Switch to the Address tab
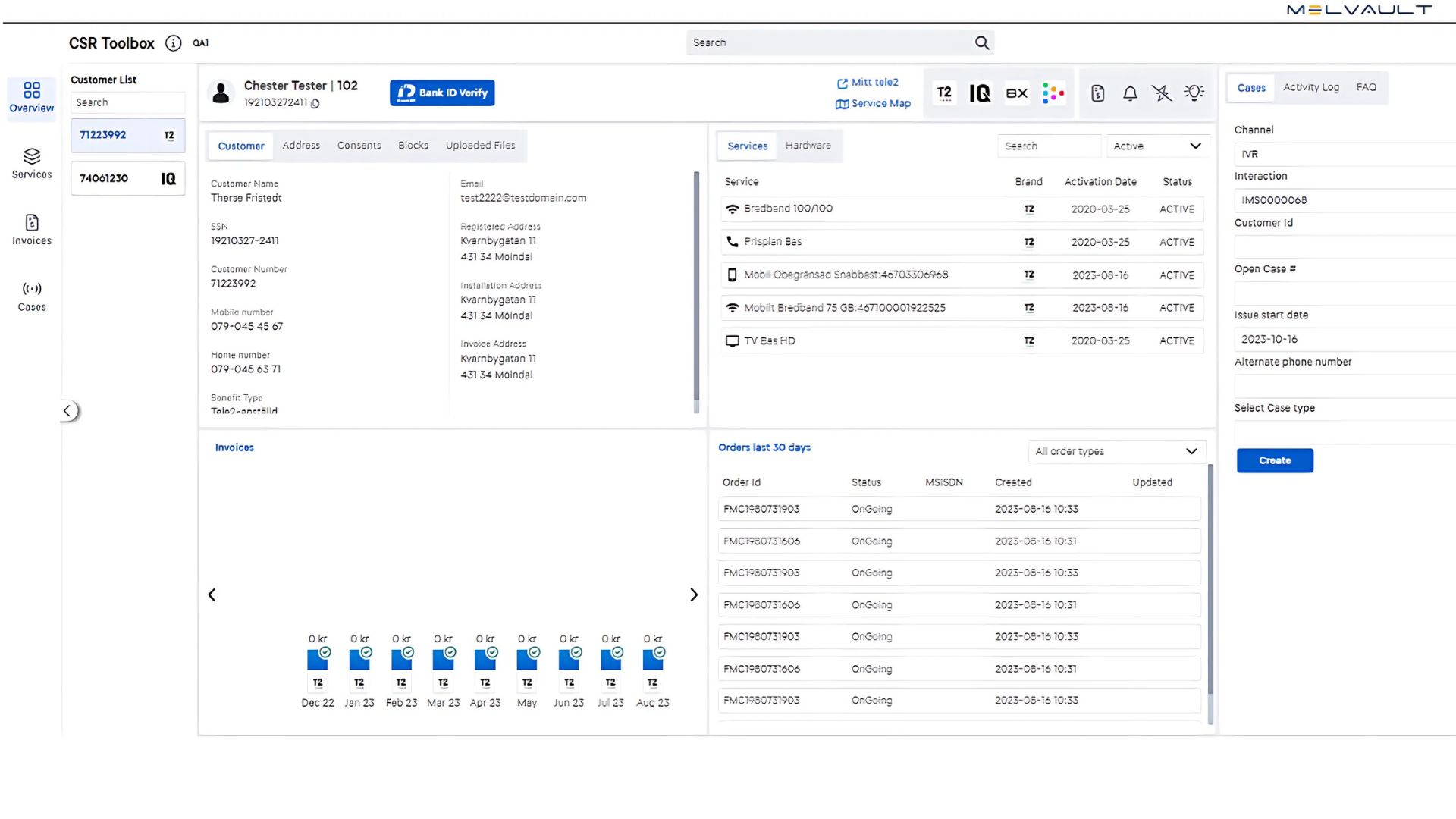 (x=301, y=146)
